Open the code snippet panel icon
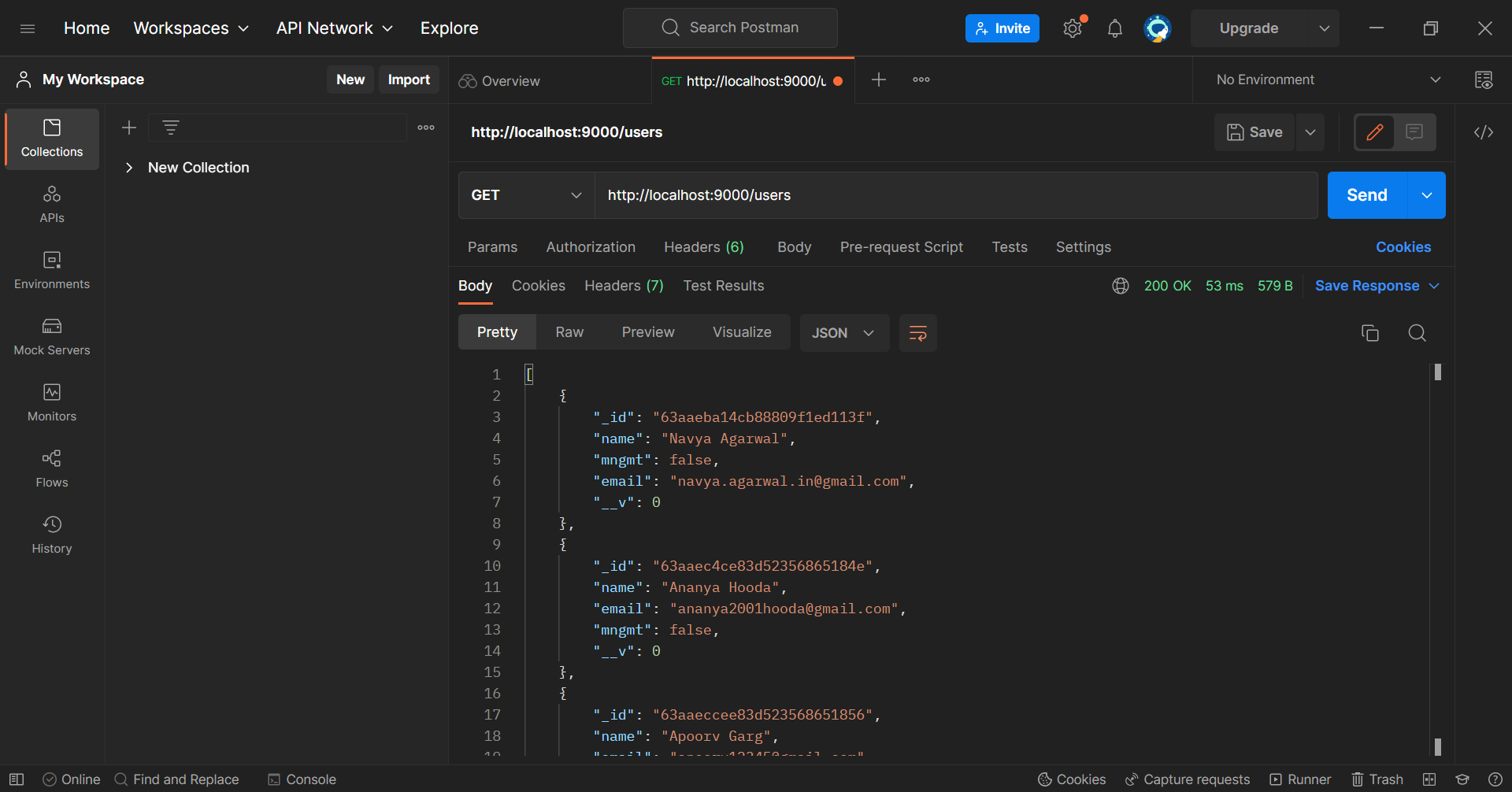Image resolution: width=1512 pixels, height=792 pixels. 1484,132
